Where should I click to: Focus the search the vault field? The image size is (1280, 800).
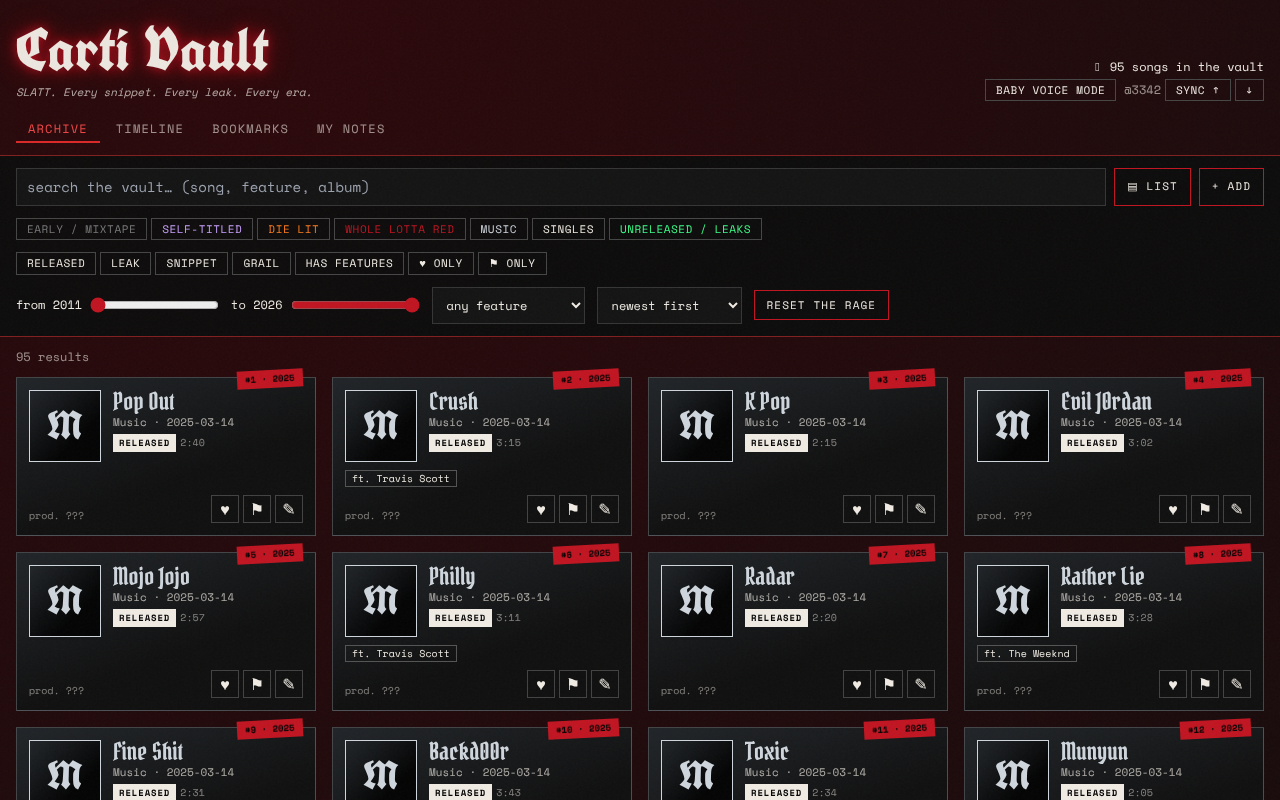tap(561, 187)
